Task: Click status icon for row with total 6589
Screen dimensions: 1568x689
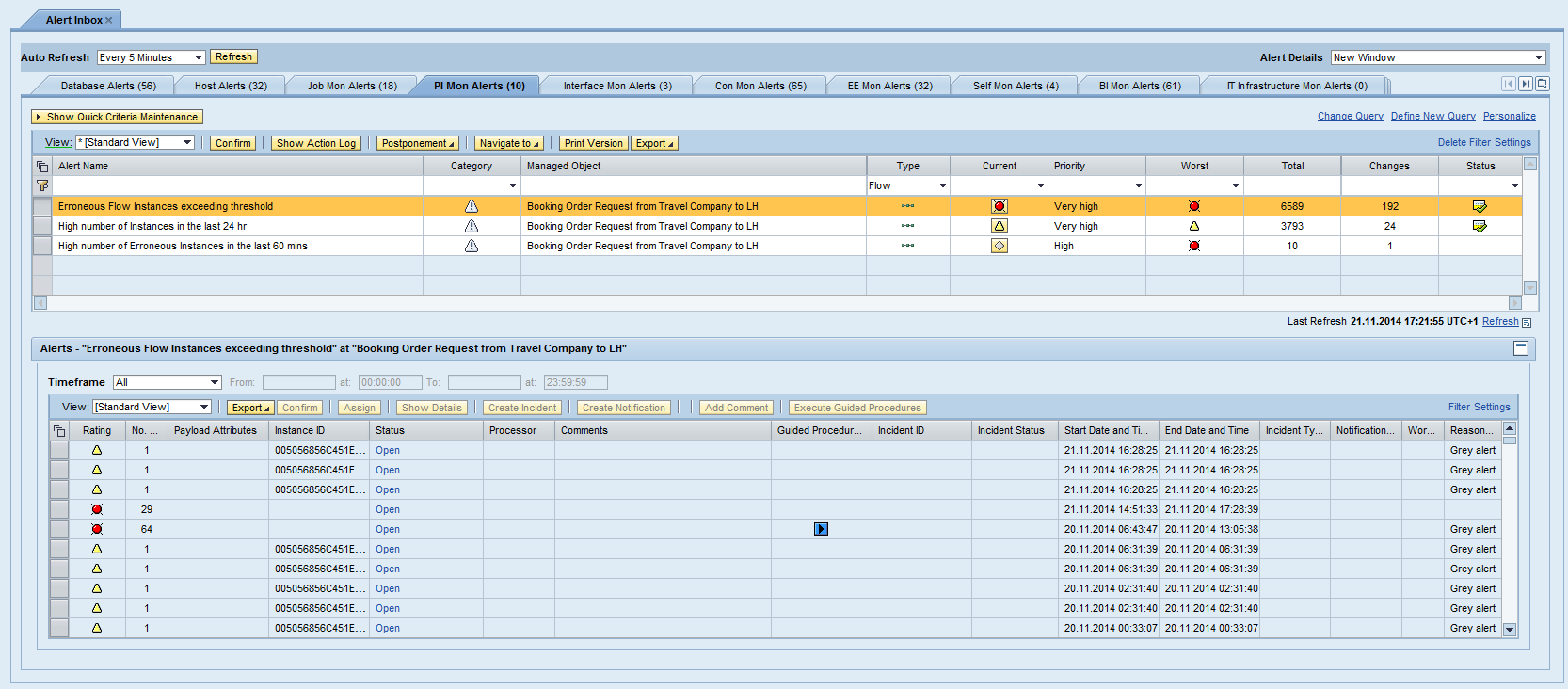Action: 1480,206
